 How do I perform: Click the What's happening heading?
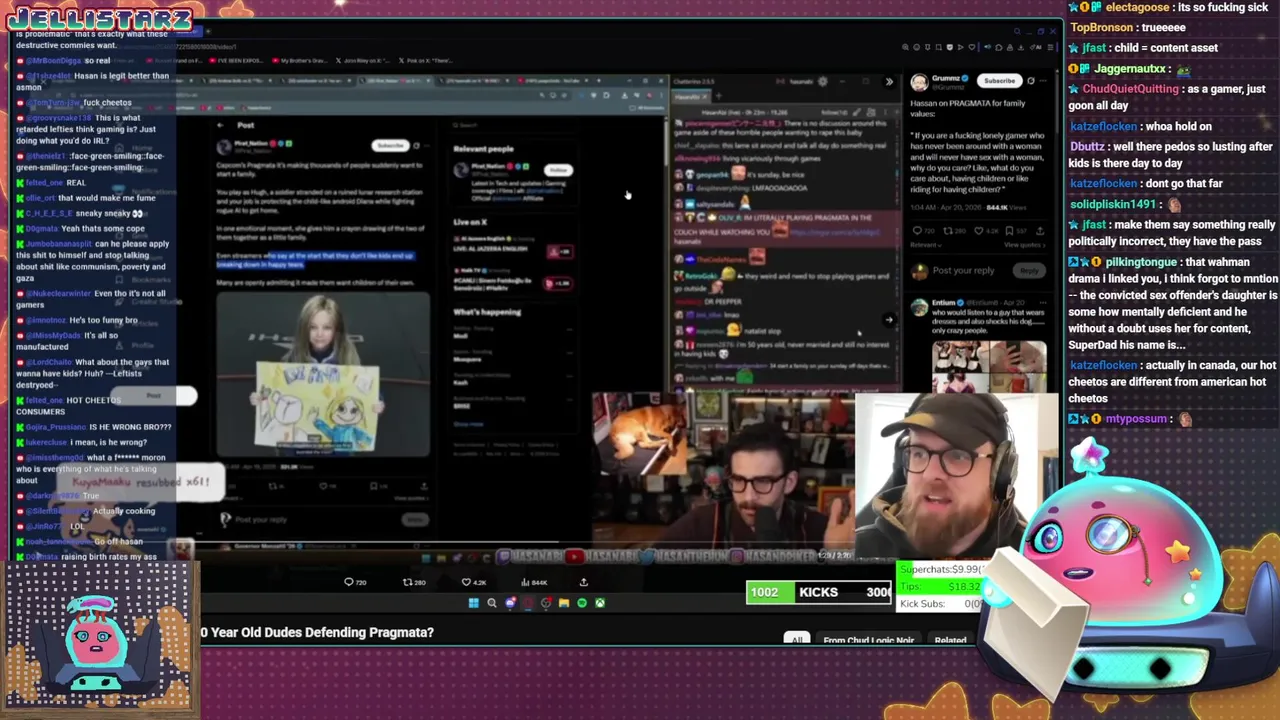pos(487,312)
